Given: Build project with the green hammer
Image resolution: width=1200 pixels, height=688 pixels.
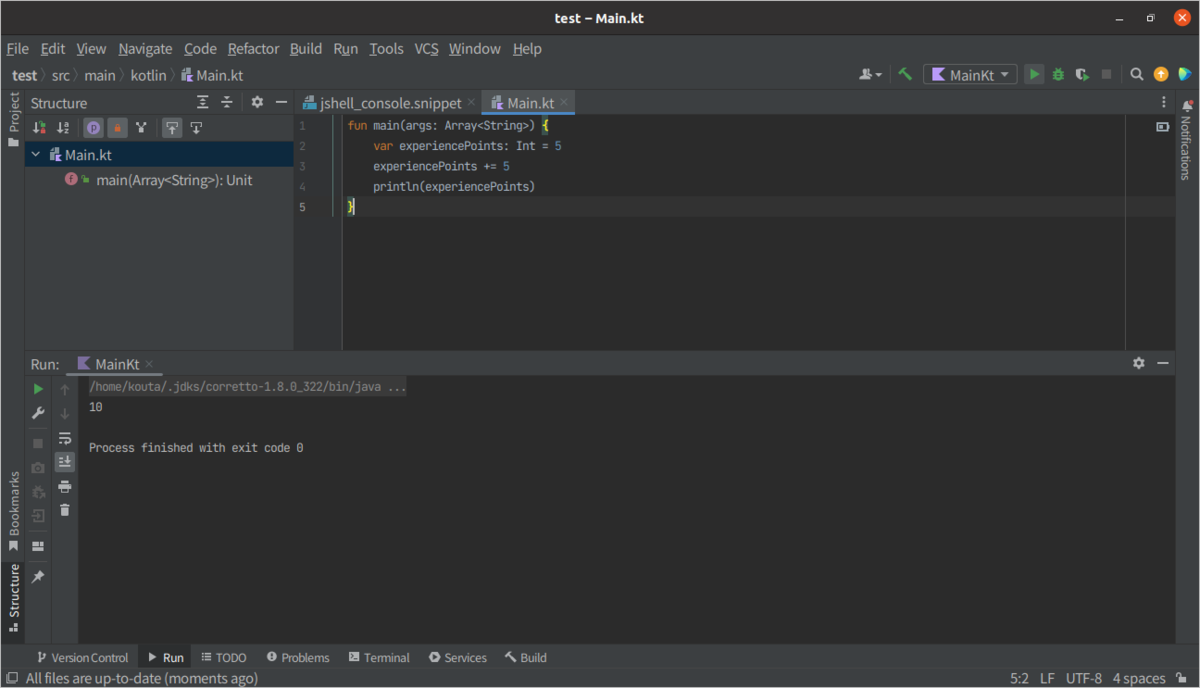Looking at the screenshot, I should 905,74.
